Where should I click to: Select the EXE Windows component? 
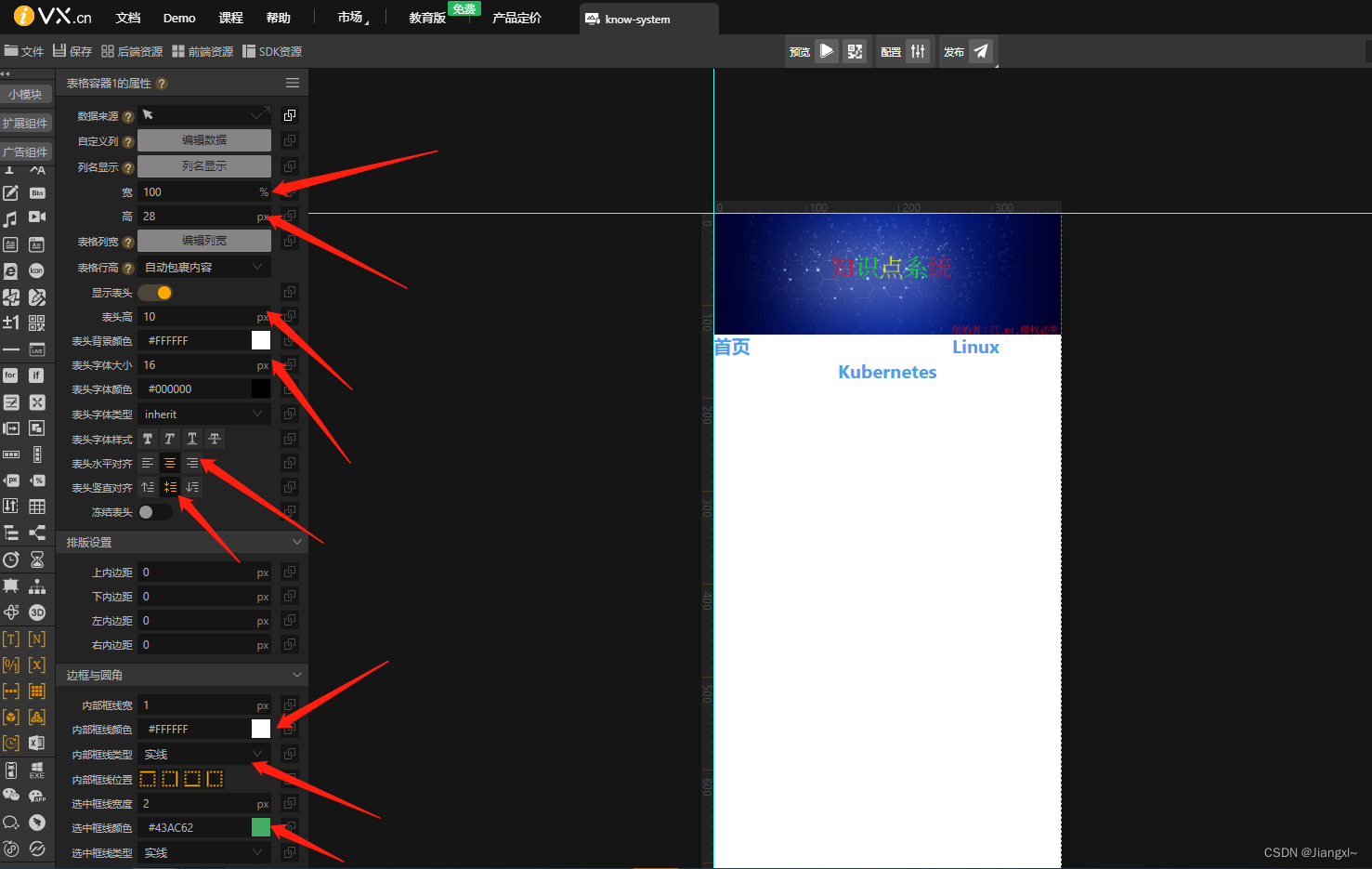pos(37,770)
